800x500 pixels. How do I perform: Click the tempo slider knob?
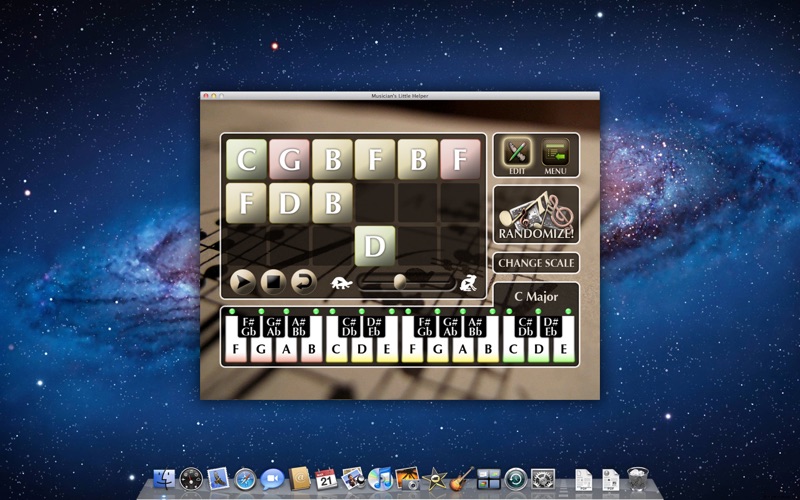pyautogui.click(x=400, y=281)
